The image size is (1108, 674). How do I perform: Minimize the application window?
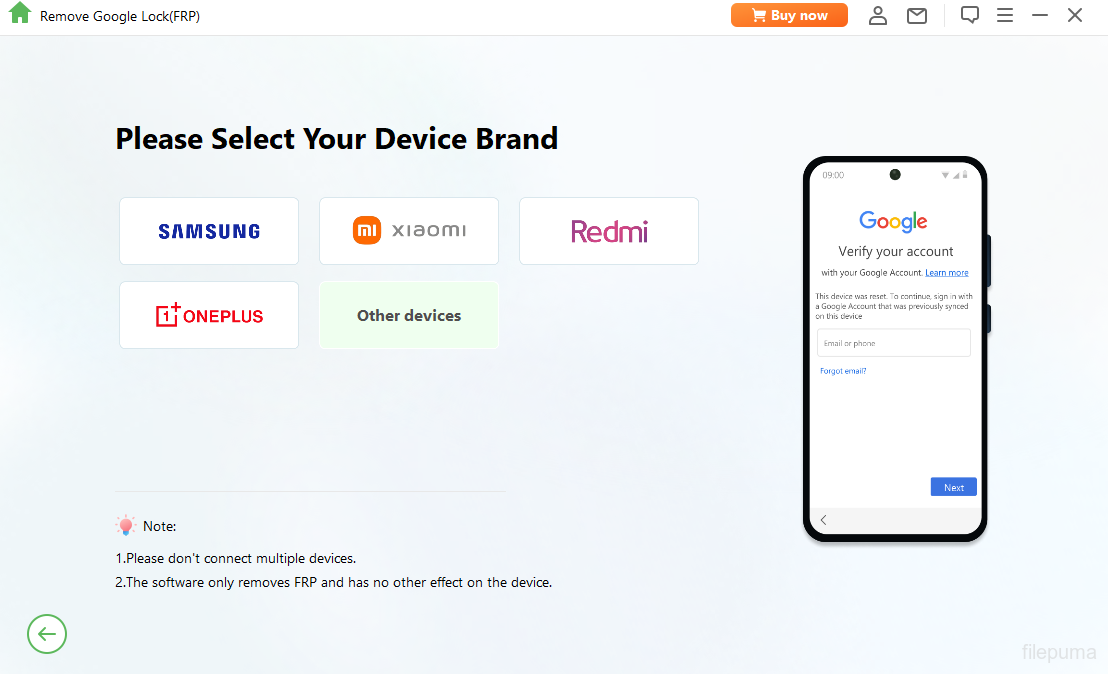[x=1040, y=15]
